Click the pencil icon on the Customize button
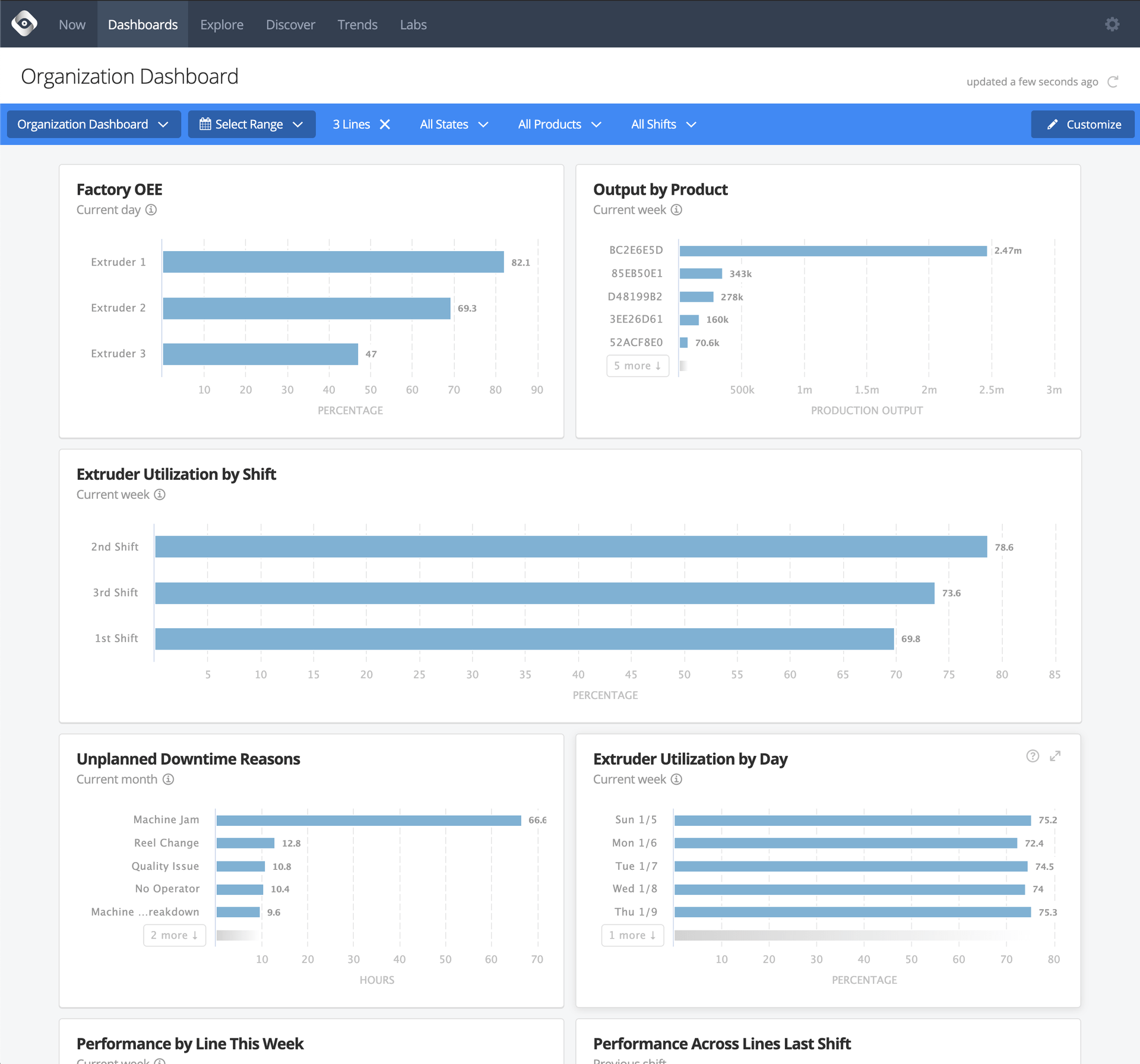 (1053, 124)
